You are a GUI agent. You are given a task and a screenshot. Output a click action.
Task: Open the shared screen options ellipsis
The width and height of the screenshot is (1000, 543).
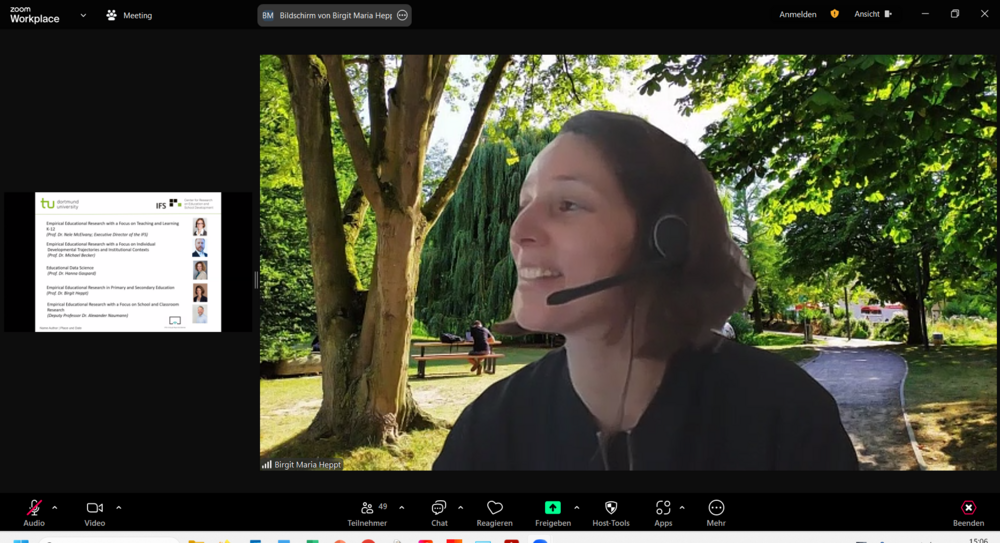(x=402, y=15)
